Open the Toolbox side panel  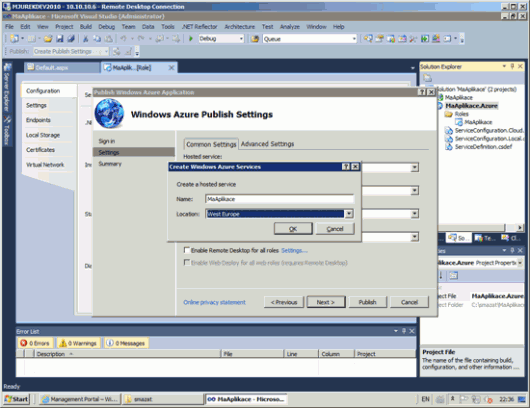pyautogui.click(x=7, y=130)
